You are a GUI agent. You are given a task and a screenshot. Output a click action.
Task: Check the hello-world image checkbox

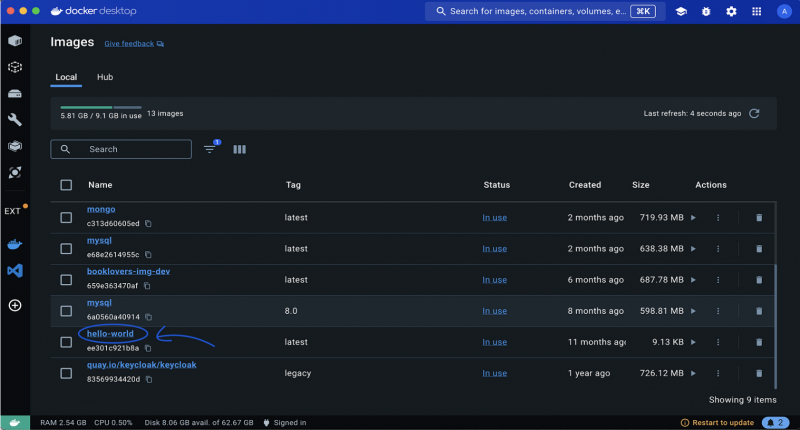click(66, 342)
